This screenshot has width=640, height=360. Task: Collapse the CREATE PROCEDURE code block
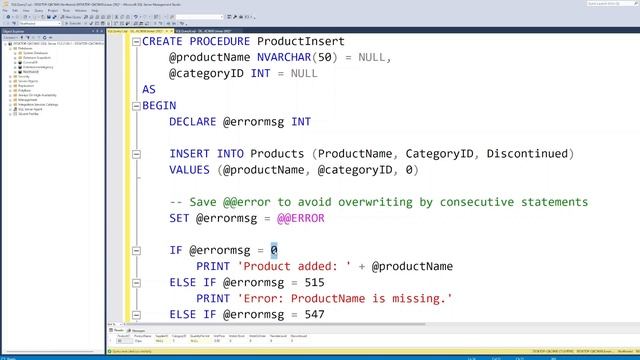coord(136,42)
